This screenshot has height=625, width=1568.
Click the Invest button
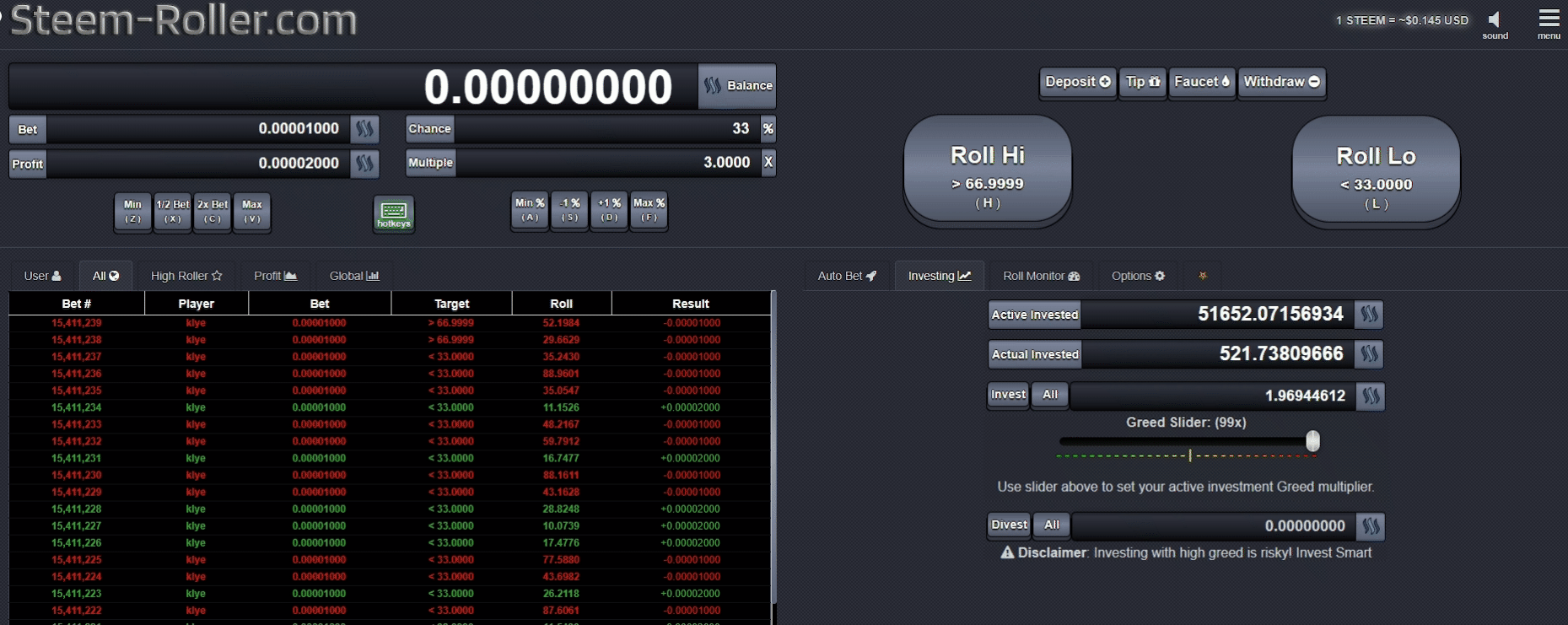[x=1008, y=395]
